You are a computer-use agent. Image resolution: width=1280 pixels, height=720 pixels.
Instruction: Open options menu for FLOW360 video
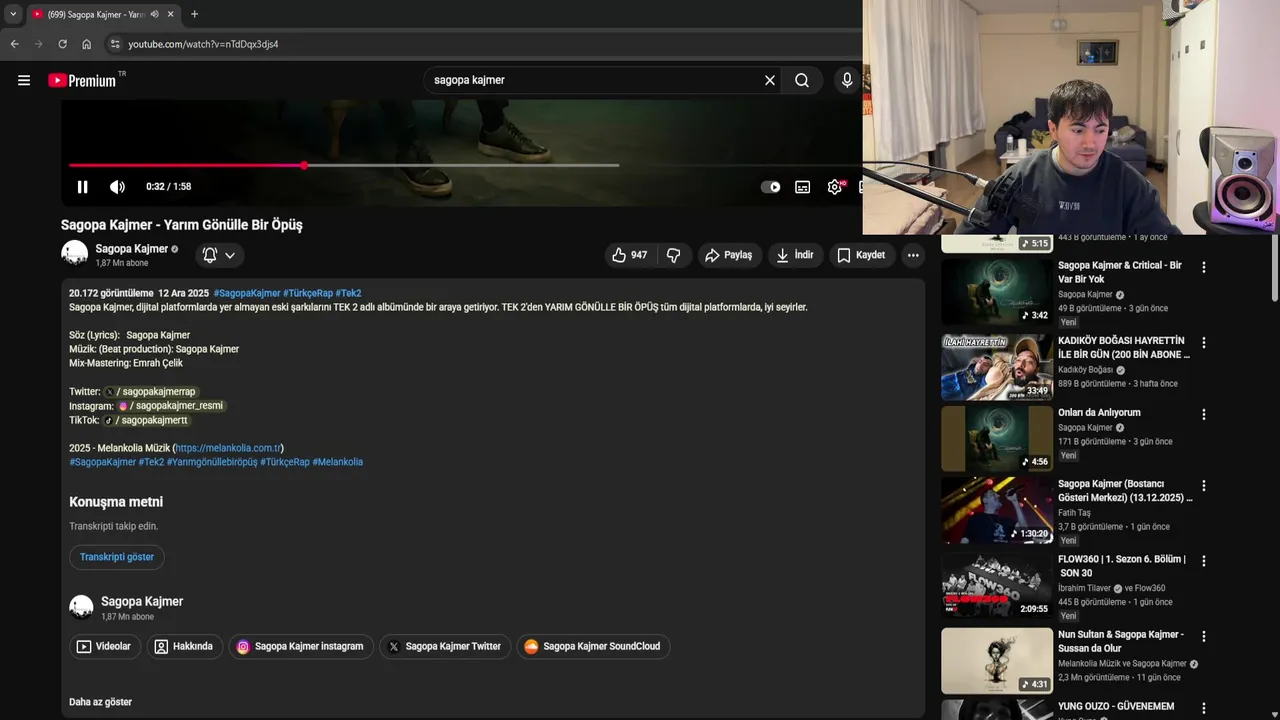1204,561
